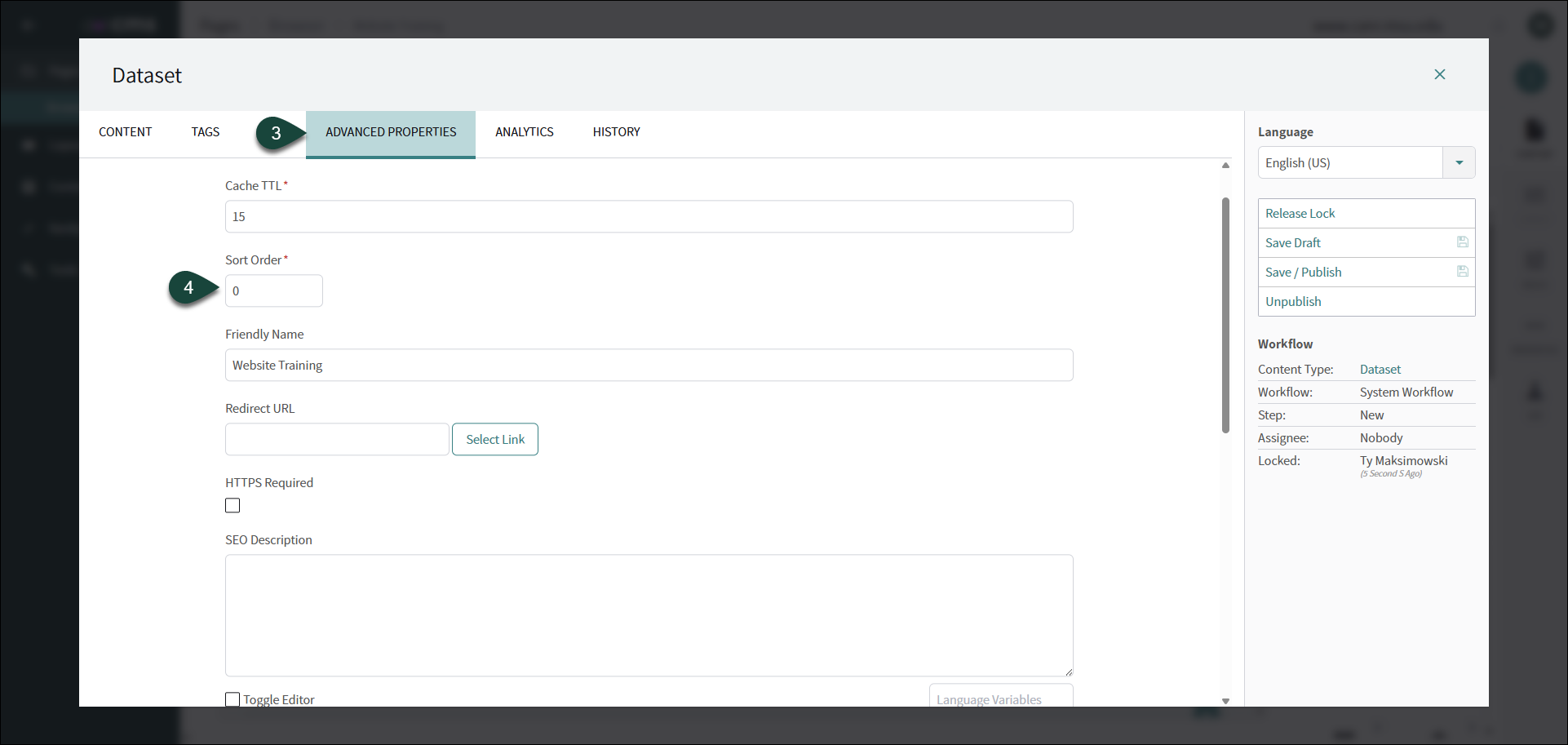1568x745 pixels.
Task: Click the scroll up arrow
Action: pos(1225,166)
